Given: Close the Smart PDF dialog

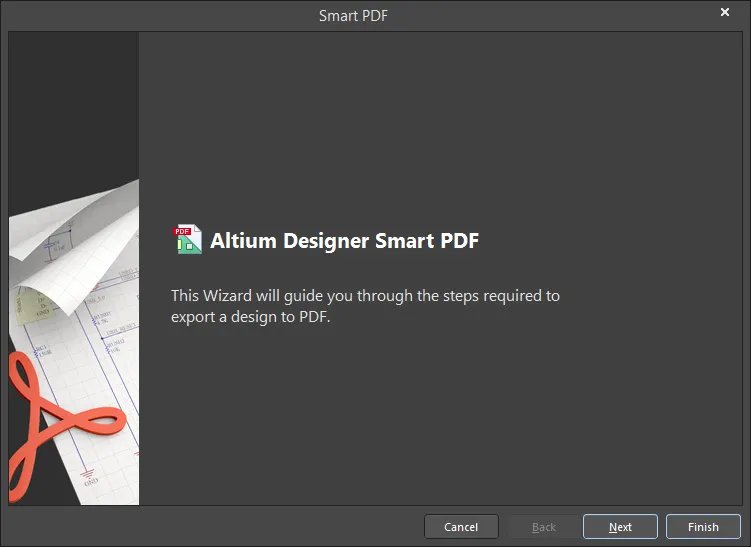Looking at the screenshot, I should [x=725, y=12].
